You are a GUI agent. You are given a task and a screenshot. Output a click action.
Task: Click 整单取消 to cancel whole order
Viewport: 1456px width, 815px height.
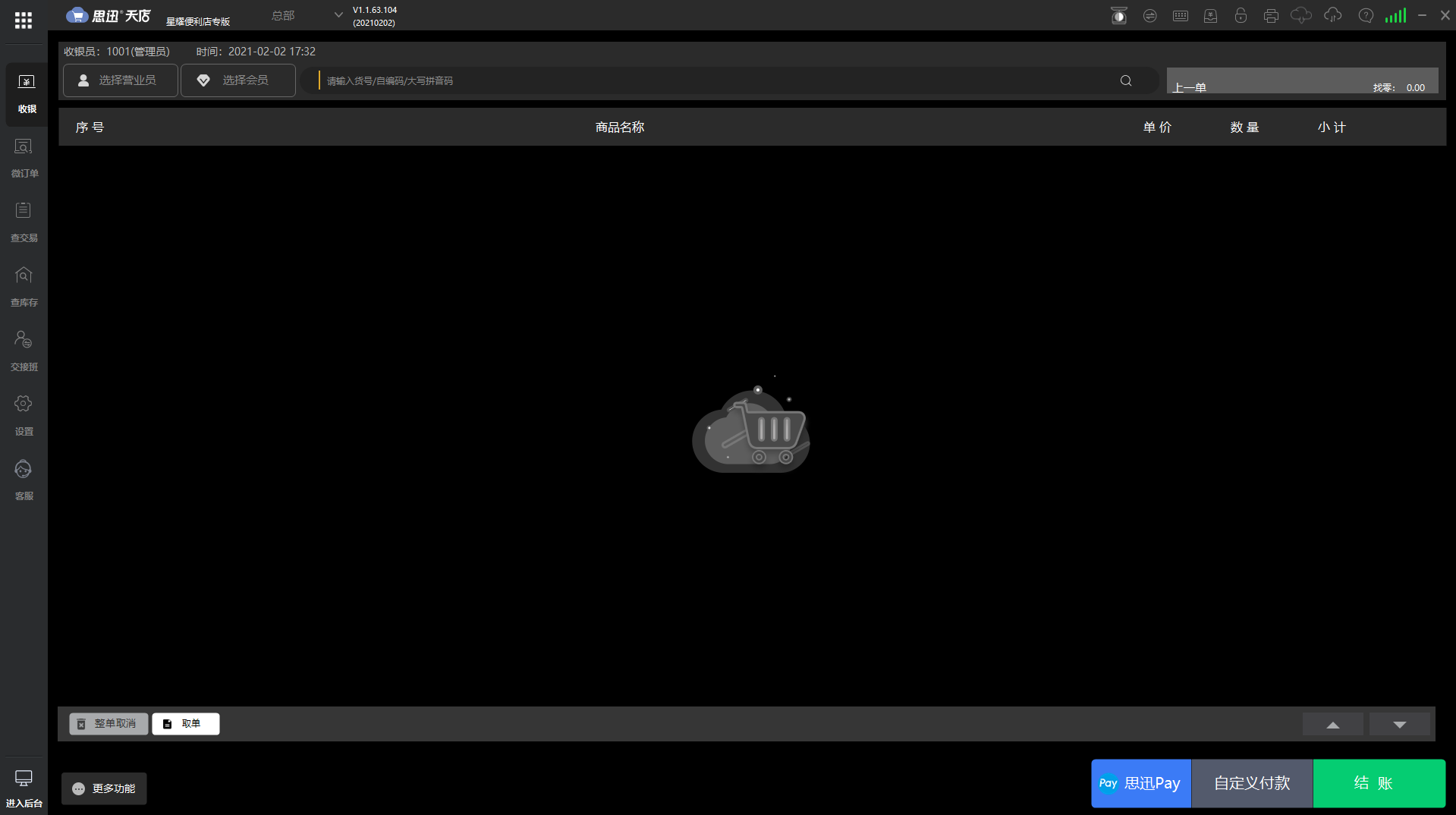click(108, 724)
